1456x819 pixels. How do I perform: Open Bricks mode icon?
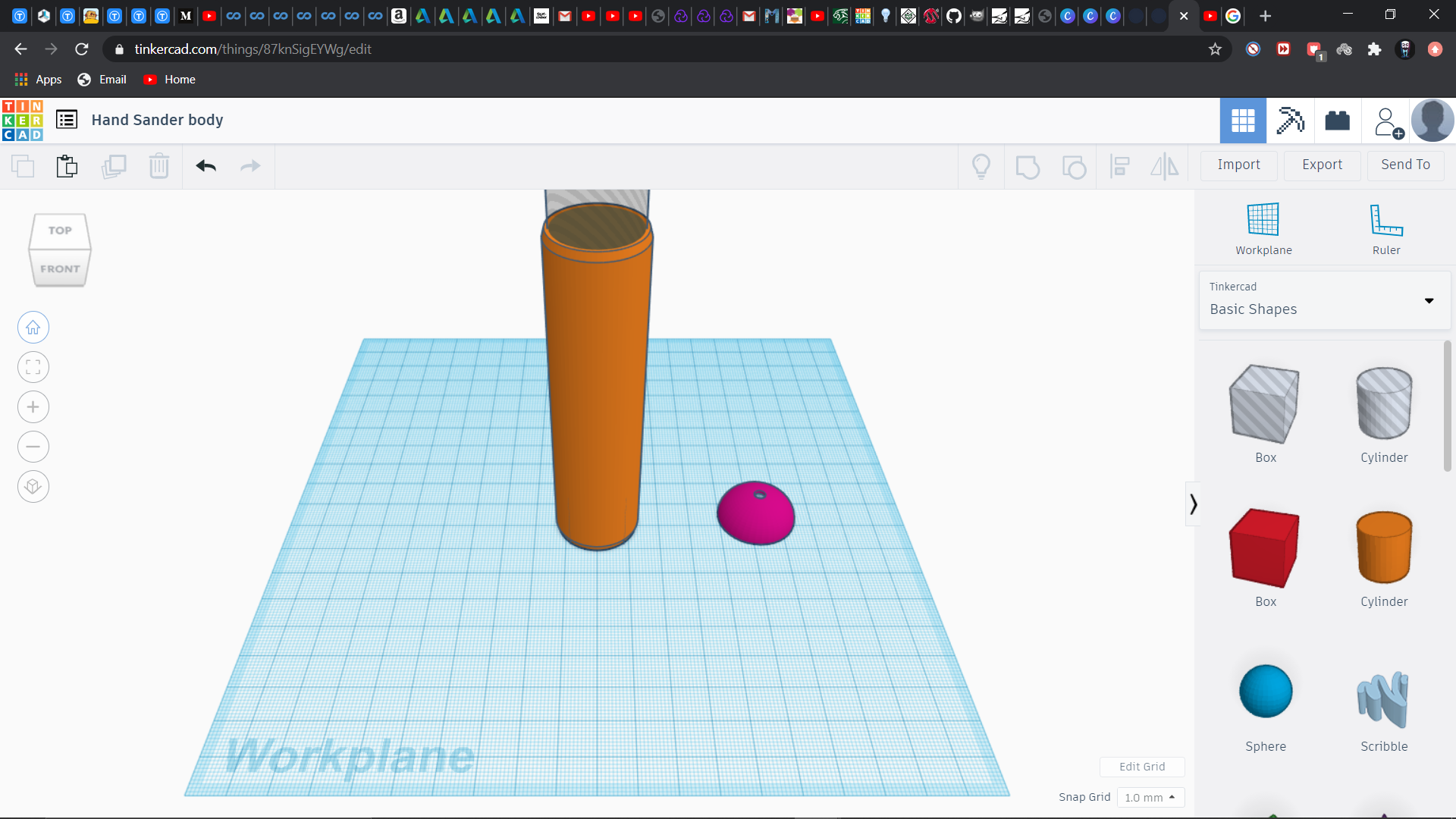[x=1337, y=120]
